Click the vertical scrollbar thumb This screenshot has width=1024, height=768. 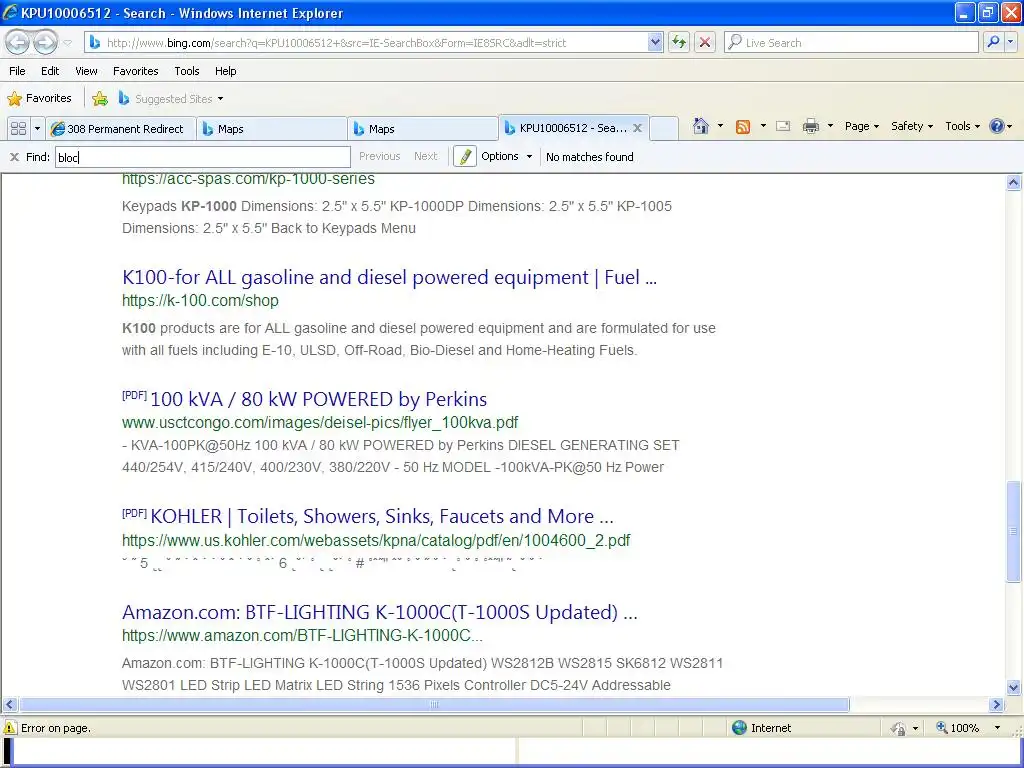pyautogui.click(x=1014, y=531)
